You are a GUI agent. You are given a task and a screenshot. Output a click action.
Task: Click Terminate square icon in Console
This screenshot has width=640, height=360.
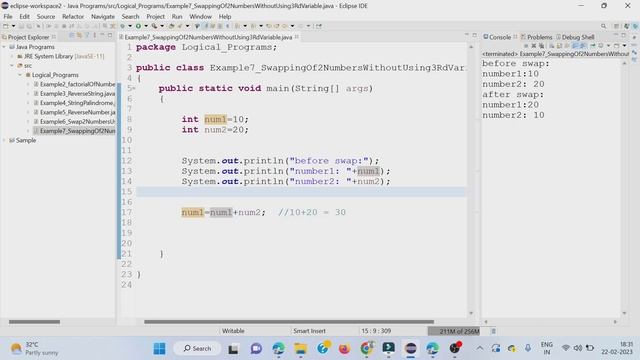[x=526, y=46]
